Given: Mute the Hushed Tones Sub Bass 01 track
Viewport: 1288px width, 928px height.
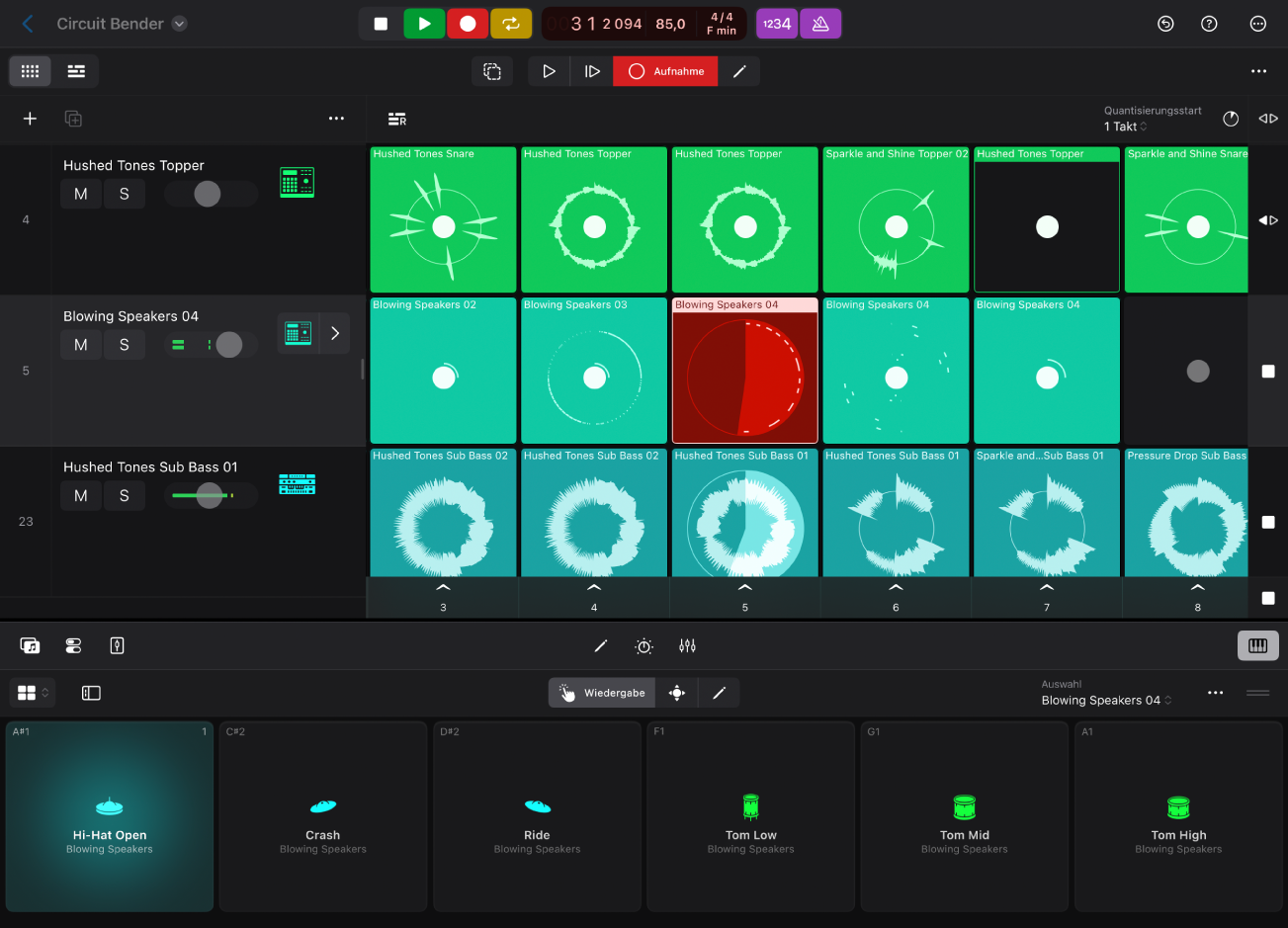Looking at the screenshot, I should coord(81,495).
